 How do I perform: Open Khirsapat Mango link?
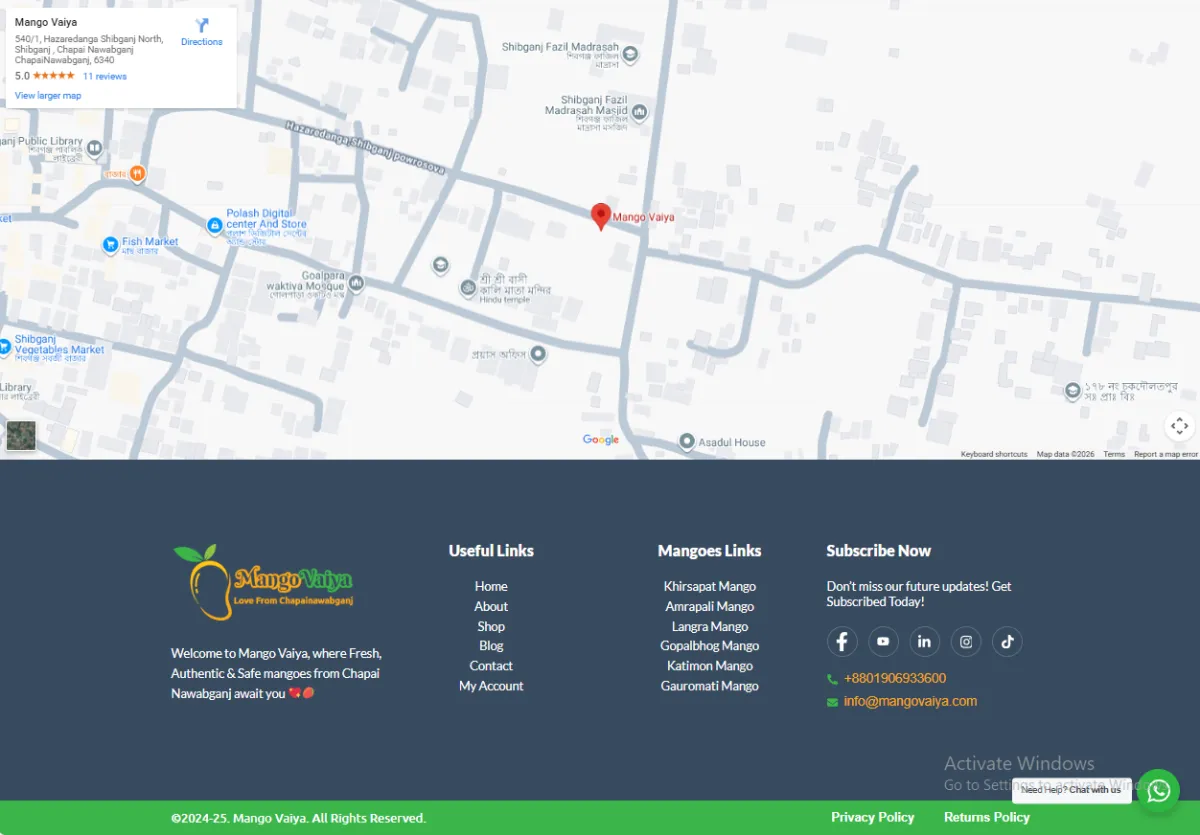click(710, 586)
